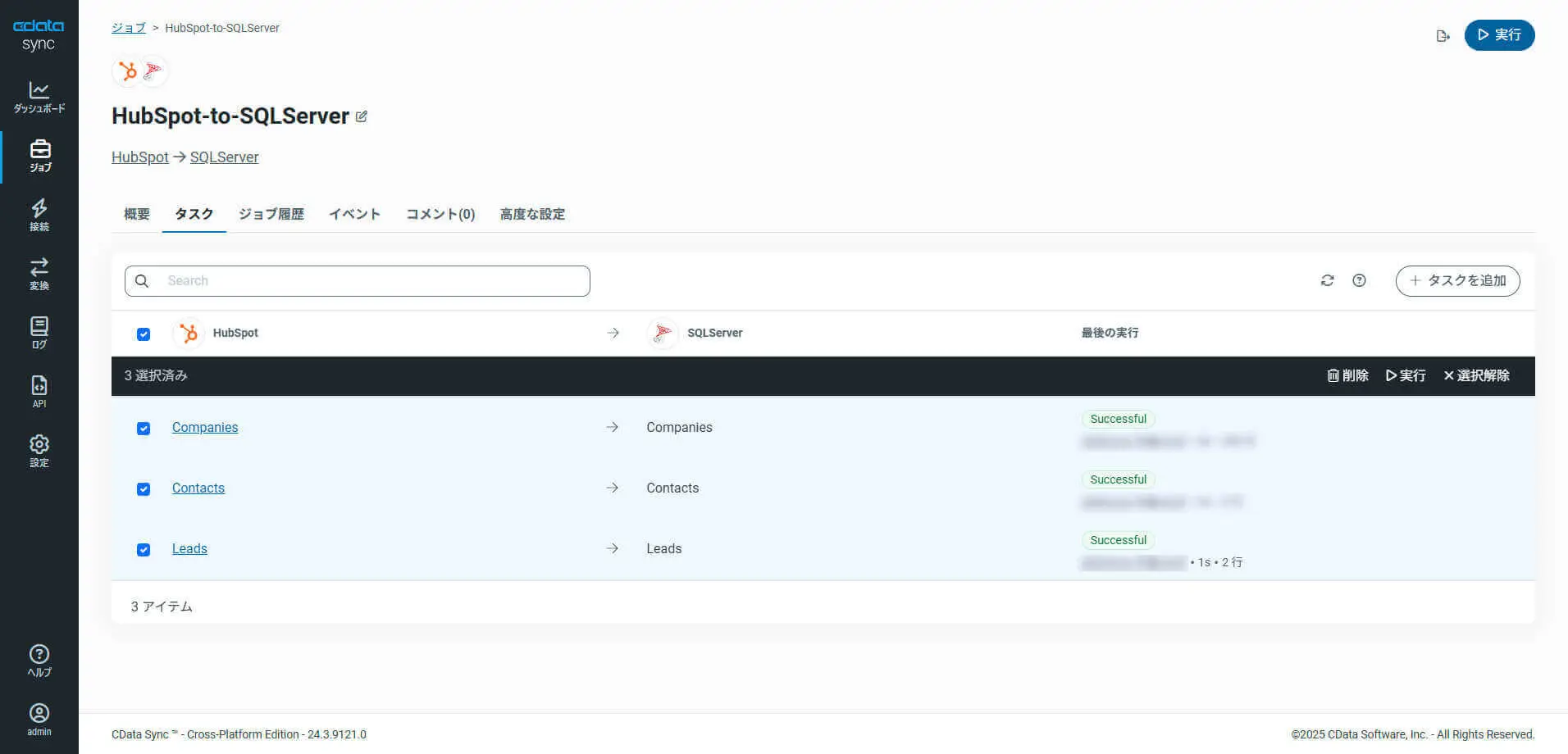The height and width of the screenshot is (754, 1568).
Task: Open the Leads task link
Action: pyautogui.click(x=189, y=548)
